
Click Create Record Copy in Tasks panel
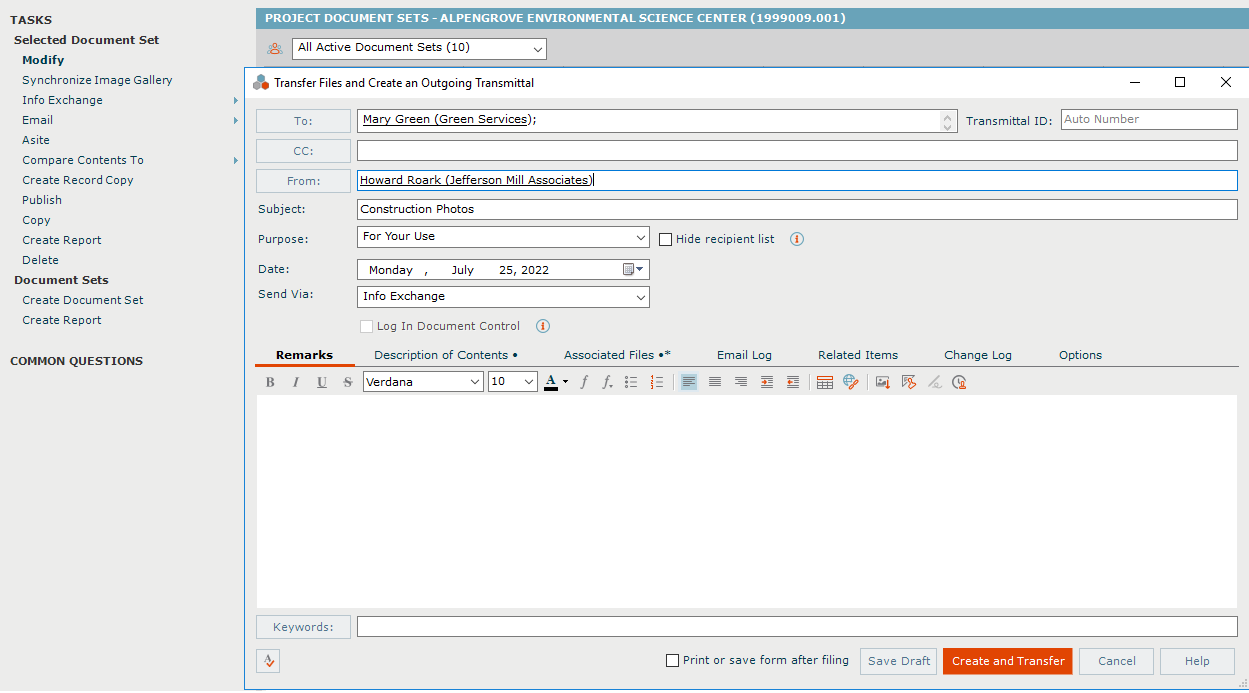tap(78, 180)
